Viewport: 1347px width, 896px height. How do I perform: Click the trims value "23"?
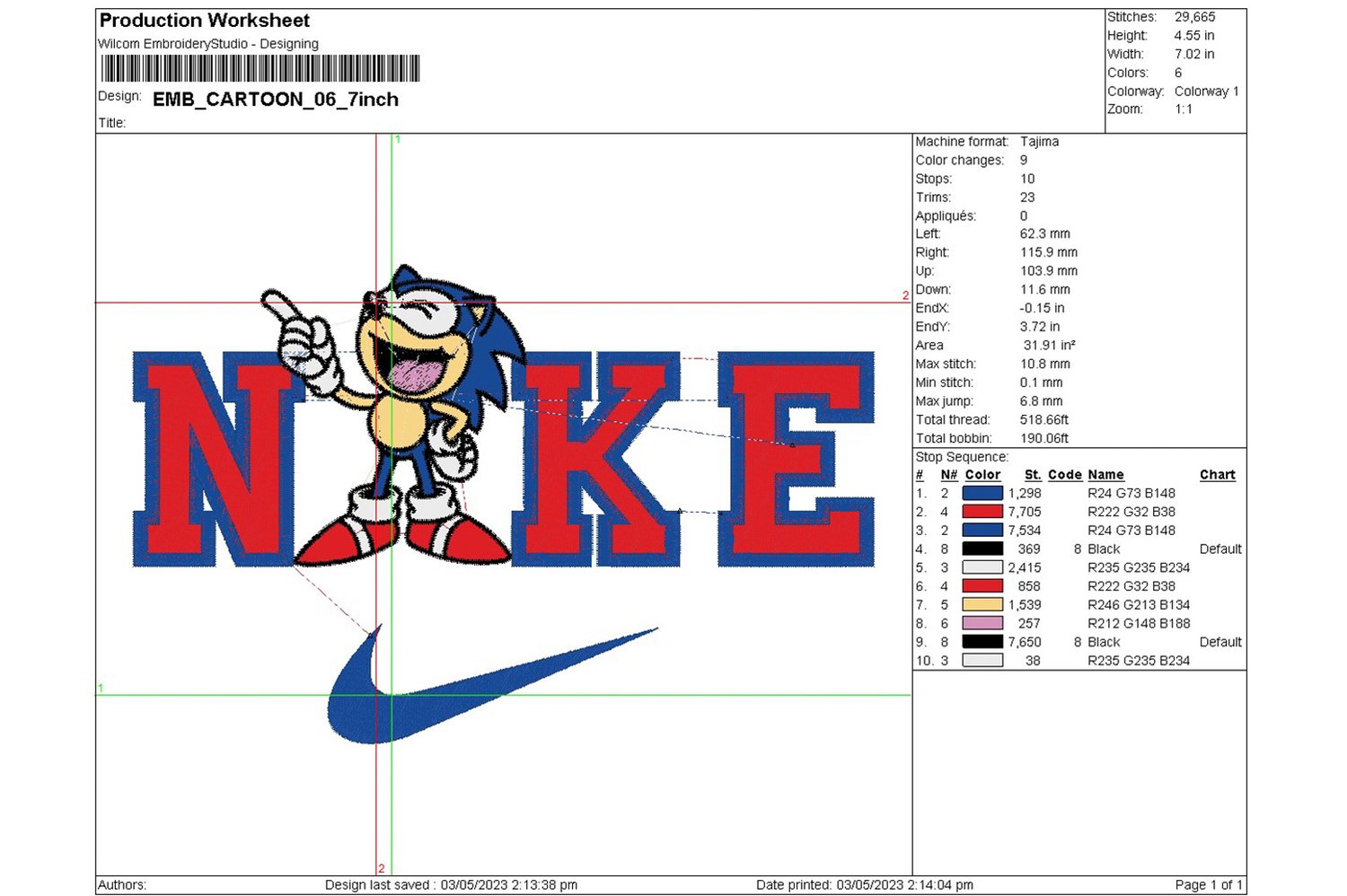click(x=1027, y=198)
